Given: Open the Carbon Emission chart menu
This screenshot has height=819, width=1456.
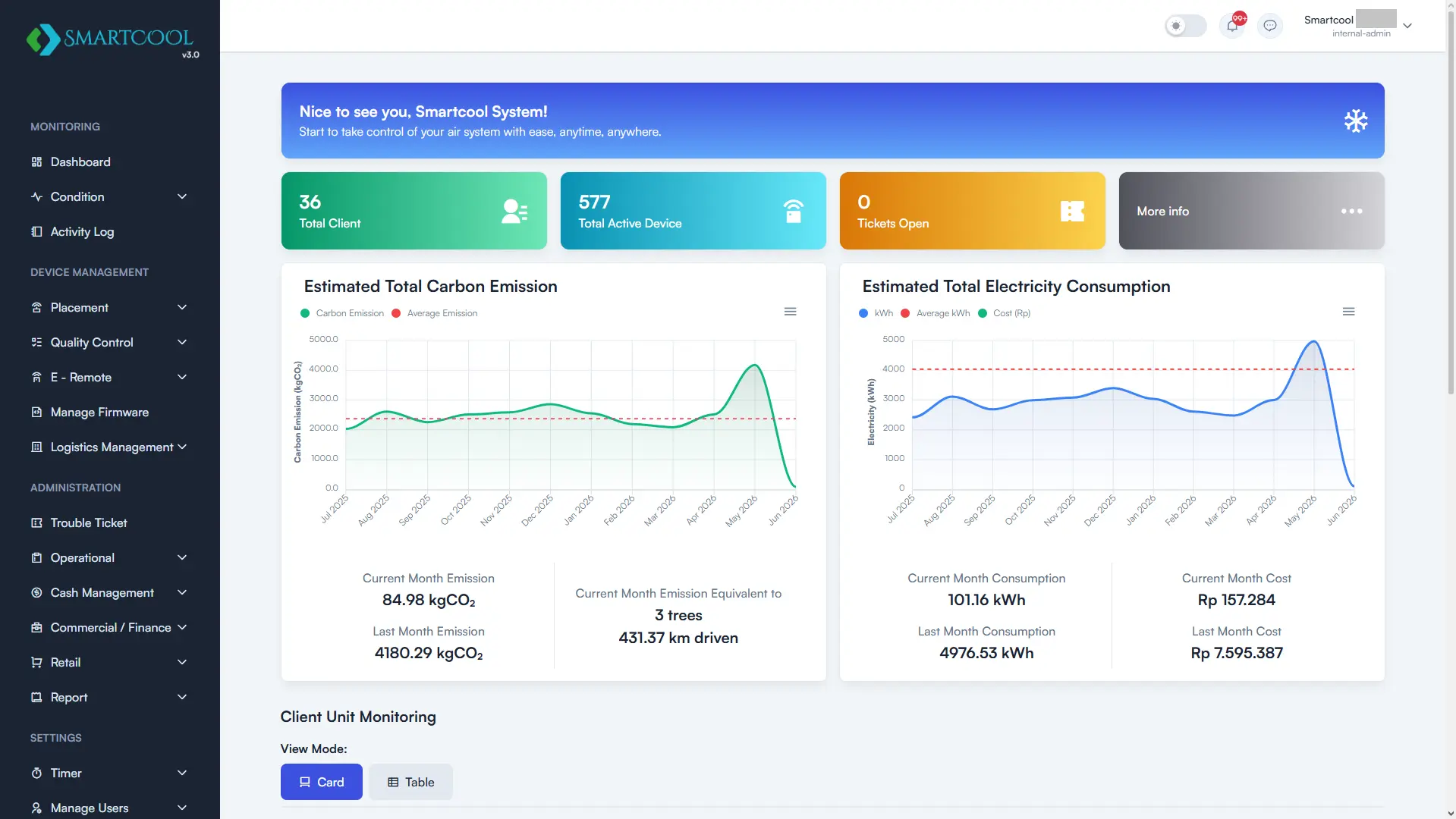Looking at the screenshot, I should click(790, 312).
